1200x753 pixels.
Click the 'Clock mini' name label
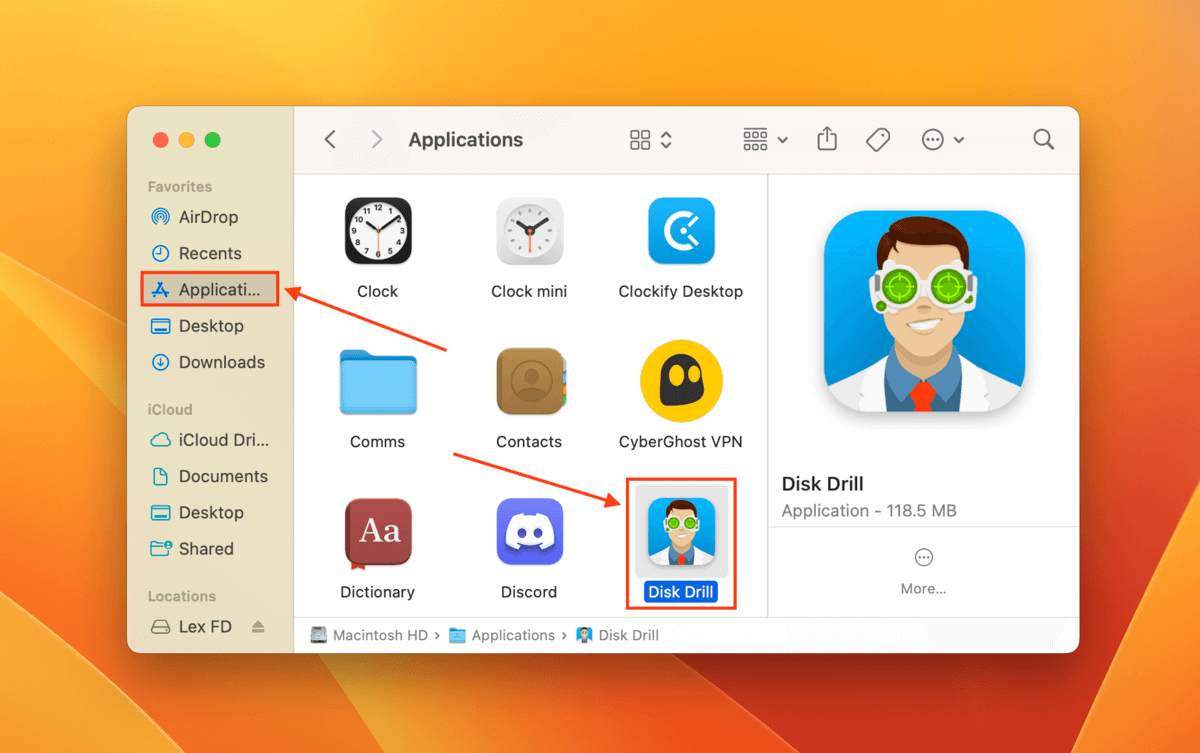coord(529,291)
